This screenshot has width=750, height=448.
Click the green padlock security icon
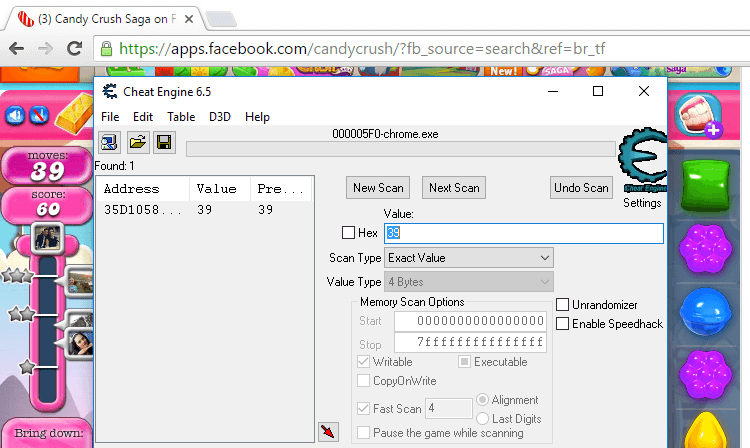106,48
